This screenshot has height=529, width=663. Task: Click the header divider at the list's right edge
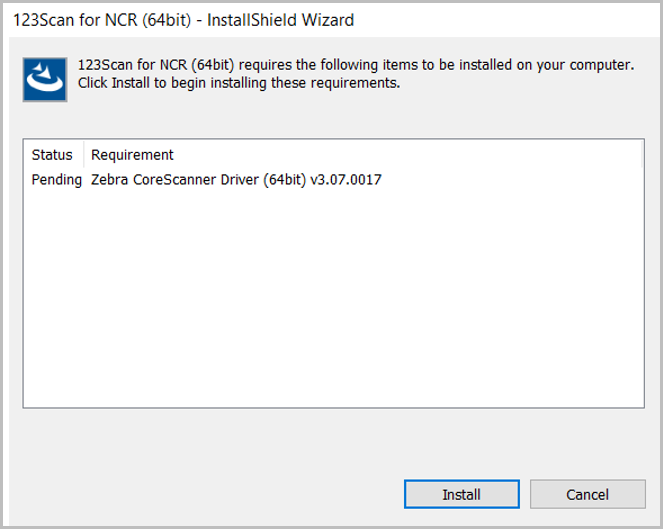point(641,155)
